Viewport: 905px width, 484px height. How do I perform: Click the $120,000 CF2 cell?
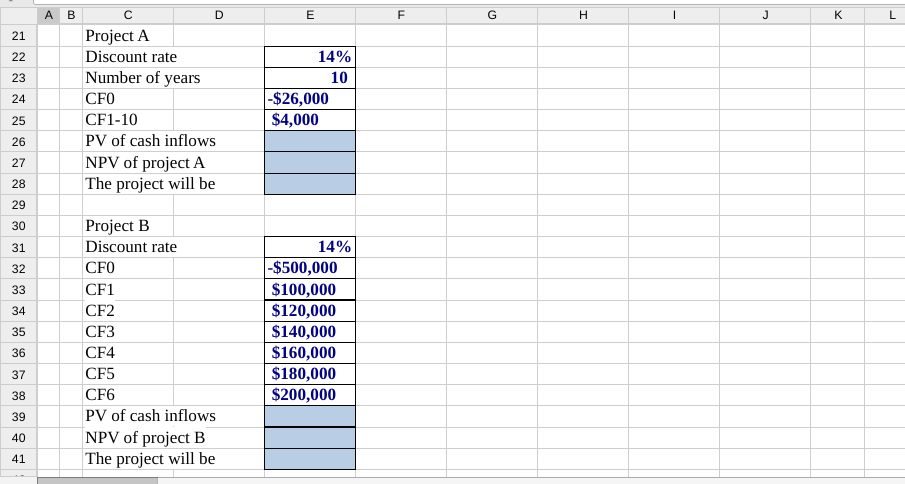pyautogui.click(x=310, y=311)
